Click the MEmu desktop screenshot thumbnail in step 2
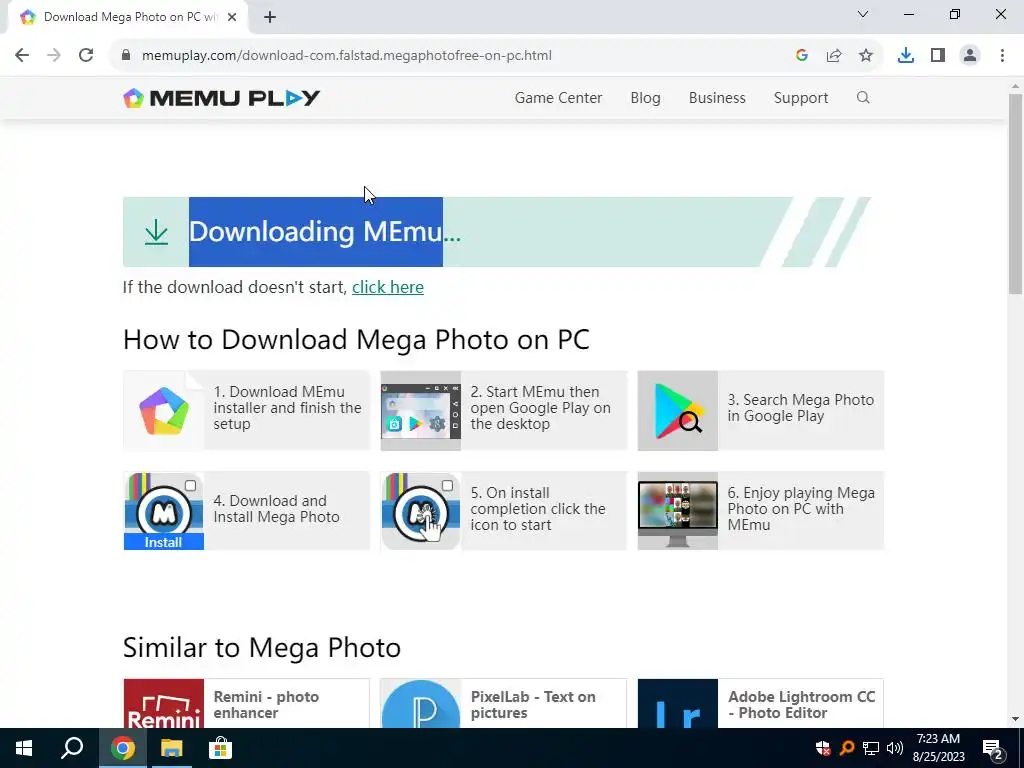This screenshot has width=1024, height=768. point(421,411)
